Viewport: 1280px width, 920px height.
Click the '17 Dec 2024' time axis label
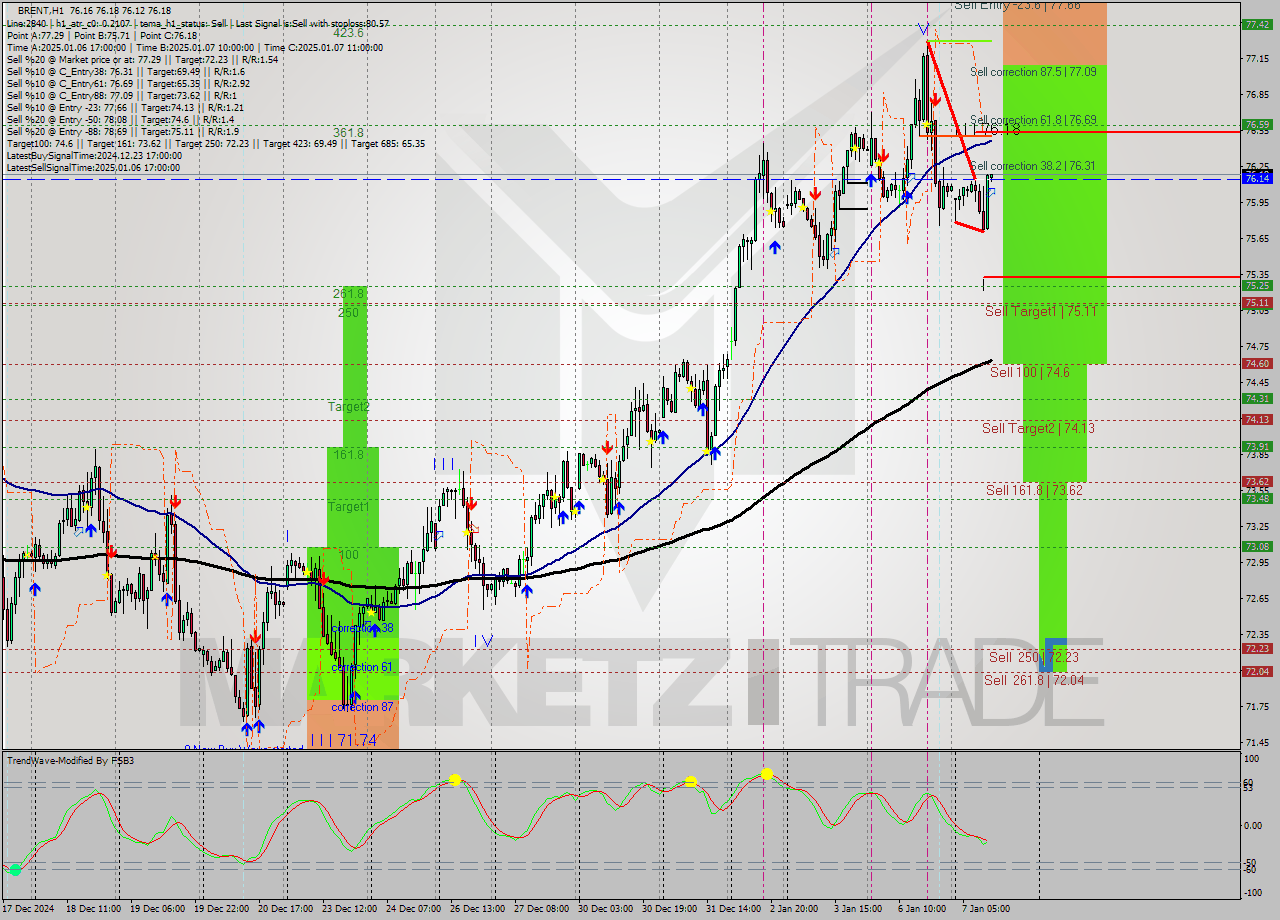tap(30, 908)
